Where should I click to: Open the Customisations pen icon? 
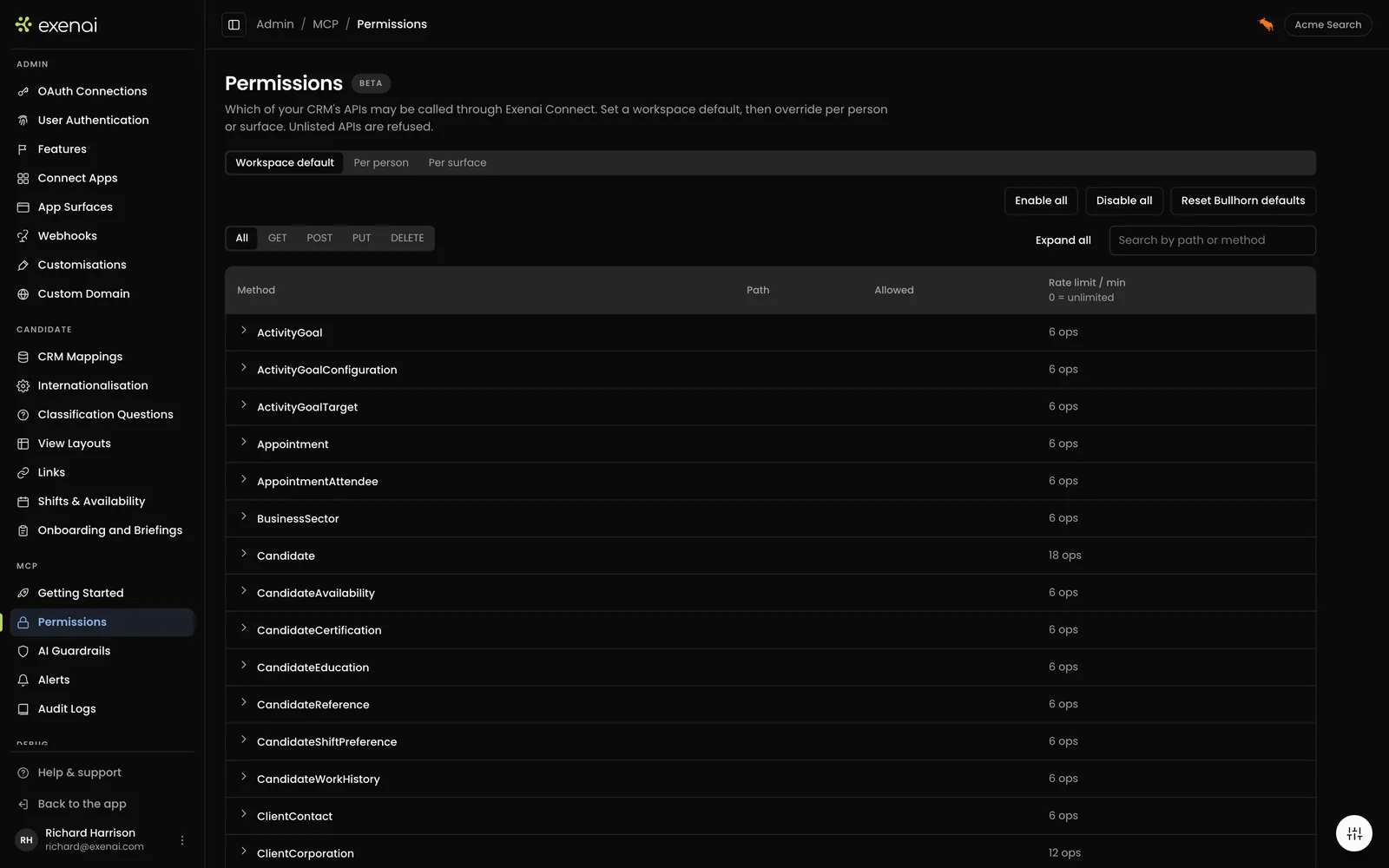point(23,265)
